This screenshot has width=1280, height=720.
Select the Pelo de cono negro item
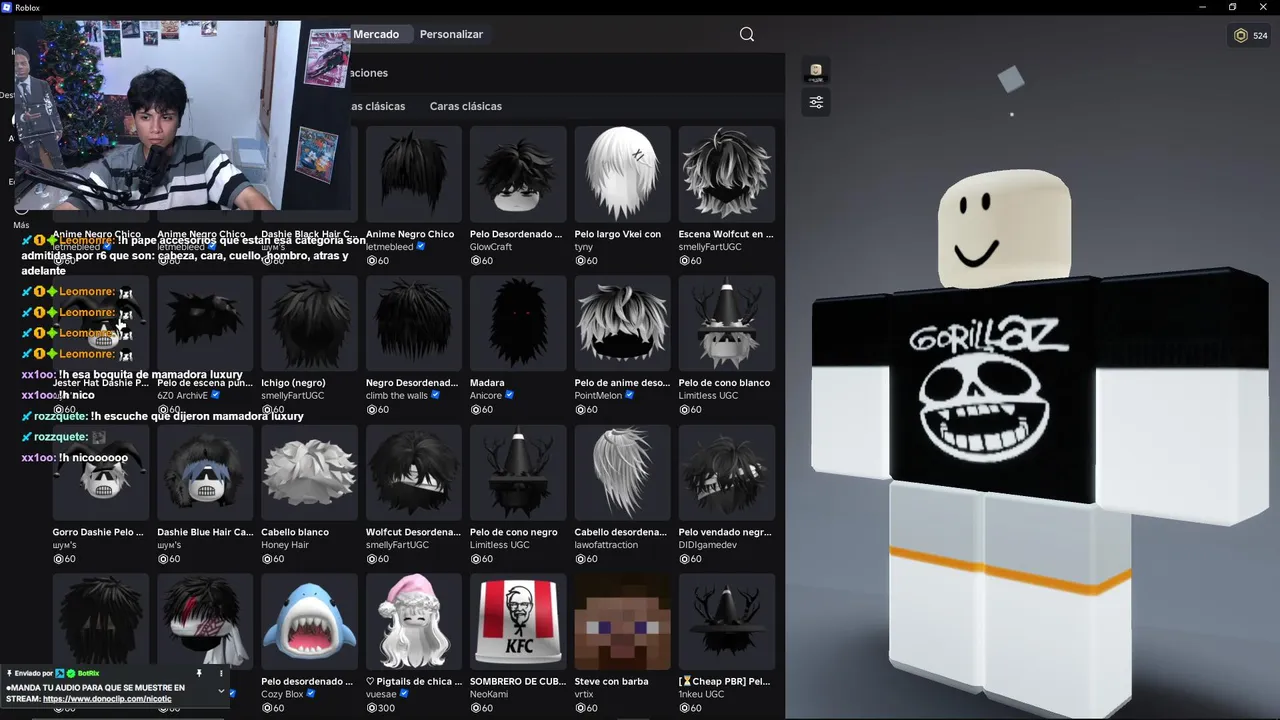click(518, 472)
